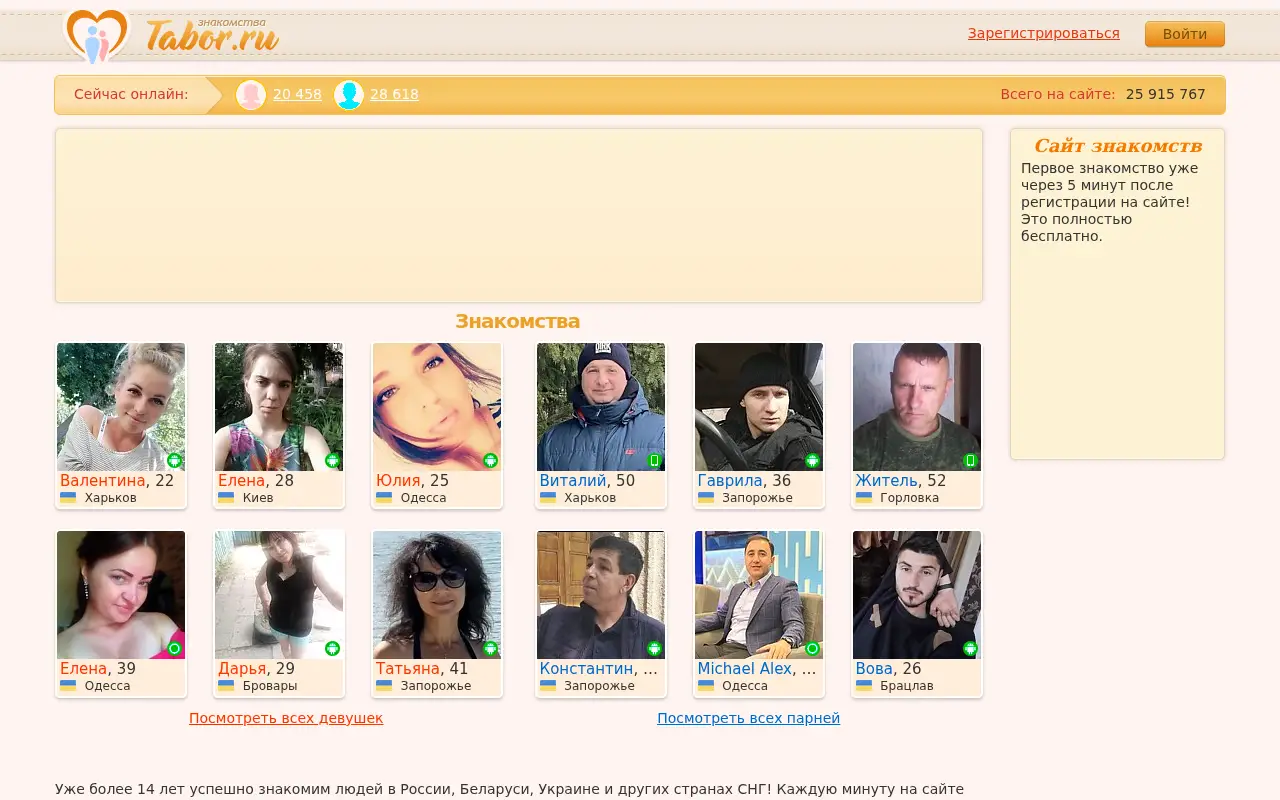Click the online status circle on Michael Alex's photo

[813, 648]
